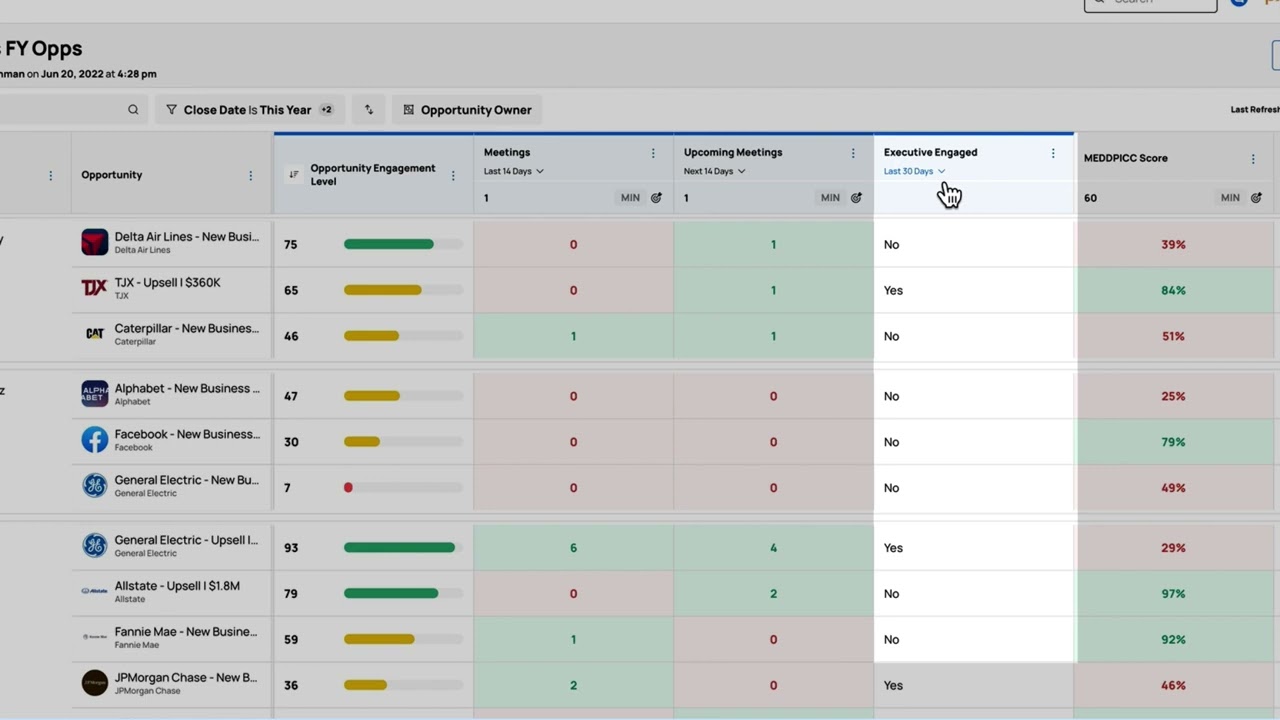This screenshot has width=1280, height=720.
Task: Click TJX MEDDPICC score 84%
Action: [1173, 291]
